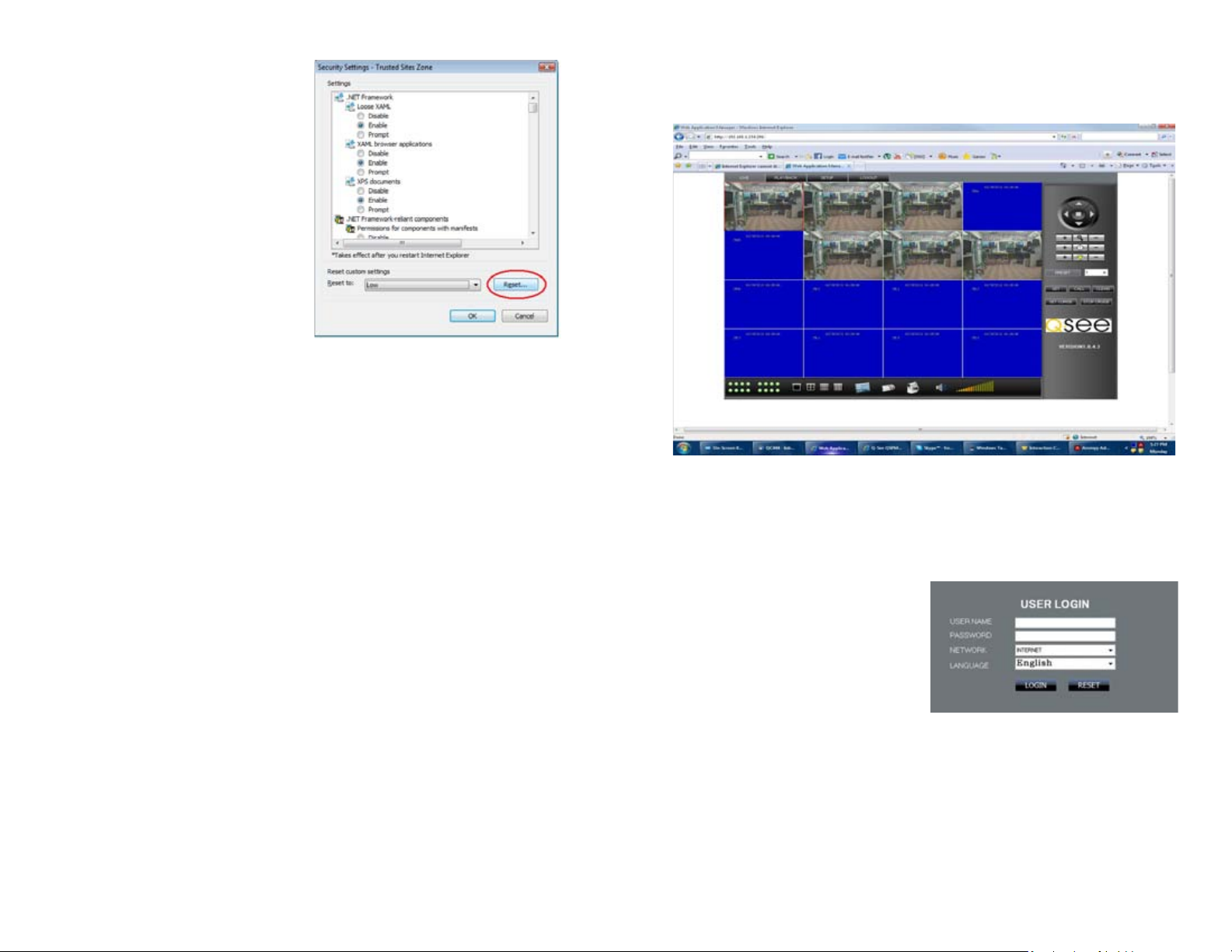Image resolution: width=1232 pixels, height=952 pixels.
Task: Switch to Web Application Manager browser tab
Action: [818, 166]
